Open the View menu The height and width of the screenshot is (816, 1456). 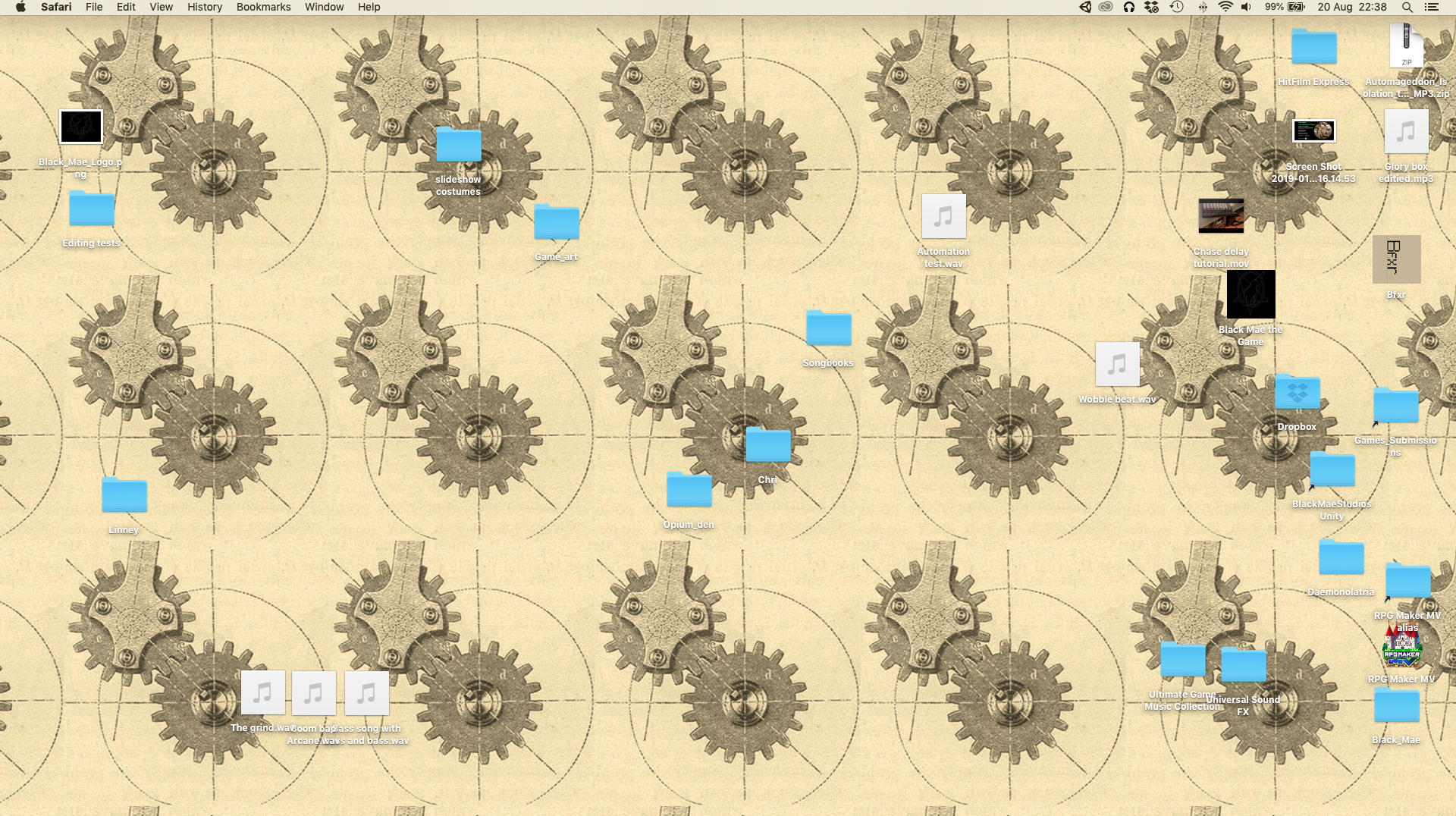click(x=161, y=7)
